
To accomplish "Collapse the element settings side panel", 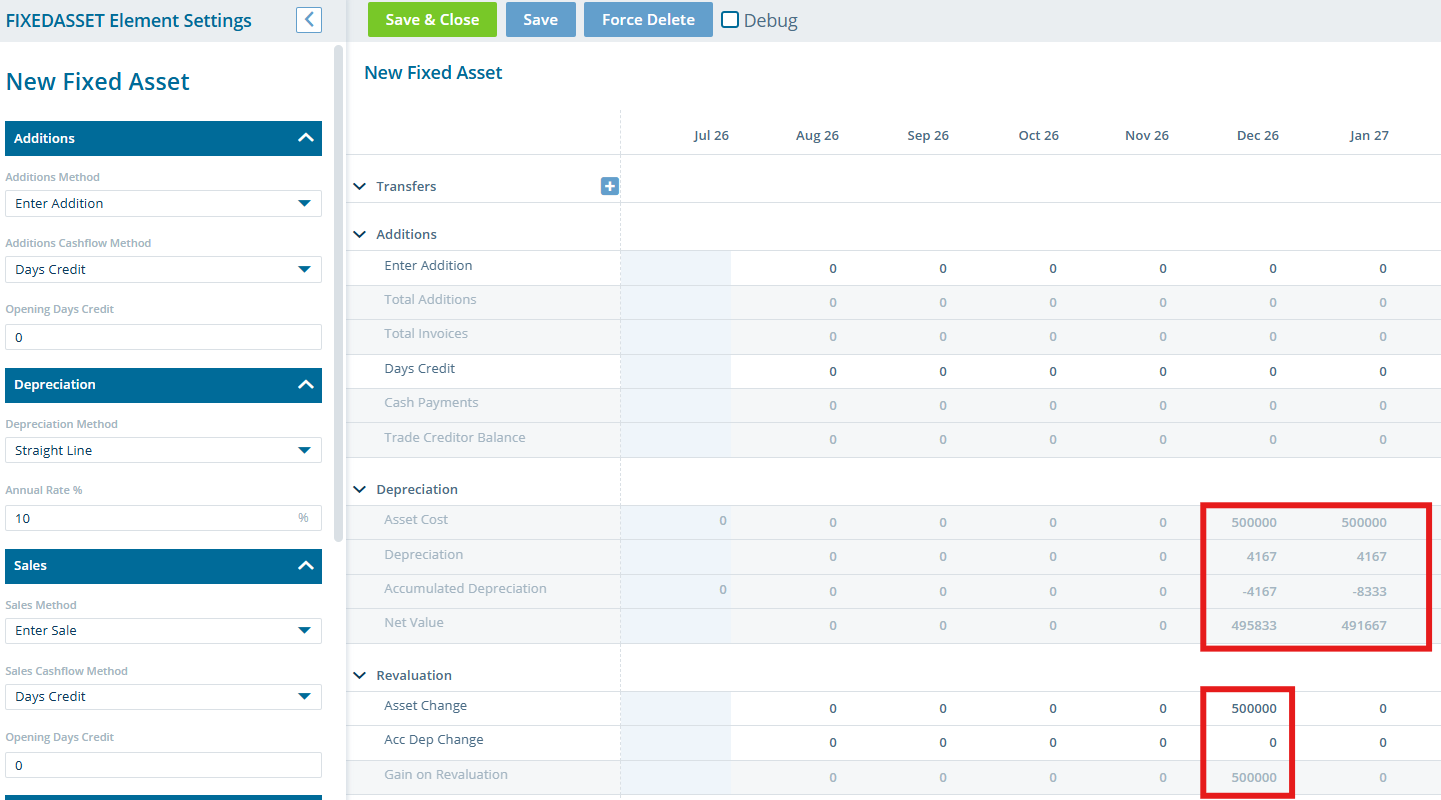I will 309,19.
